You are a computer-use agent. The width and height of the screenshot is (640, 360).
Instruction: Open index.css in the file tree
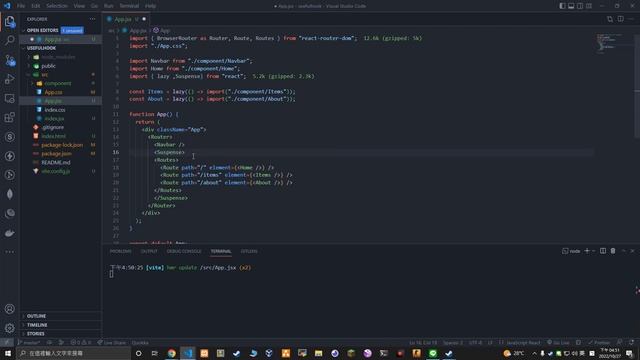point(55,110)
